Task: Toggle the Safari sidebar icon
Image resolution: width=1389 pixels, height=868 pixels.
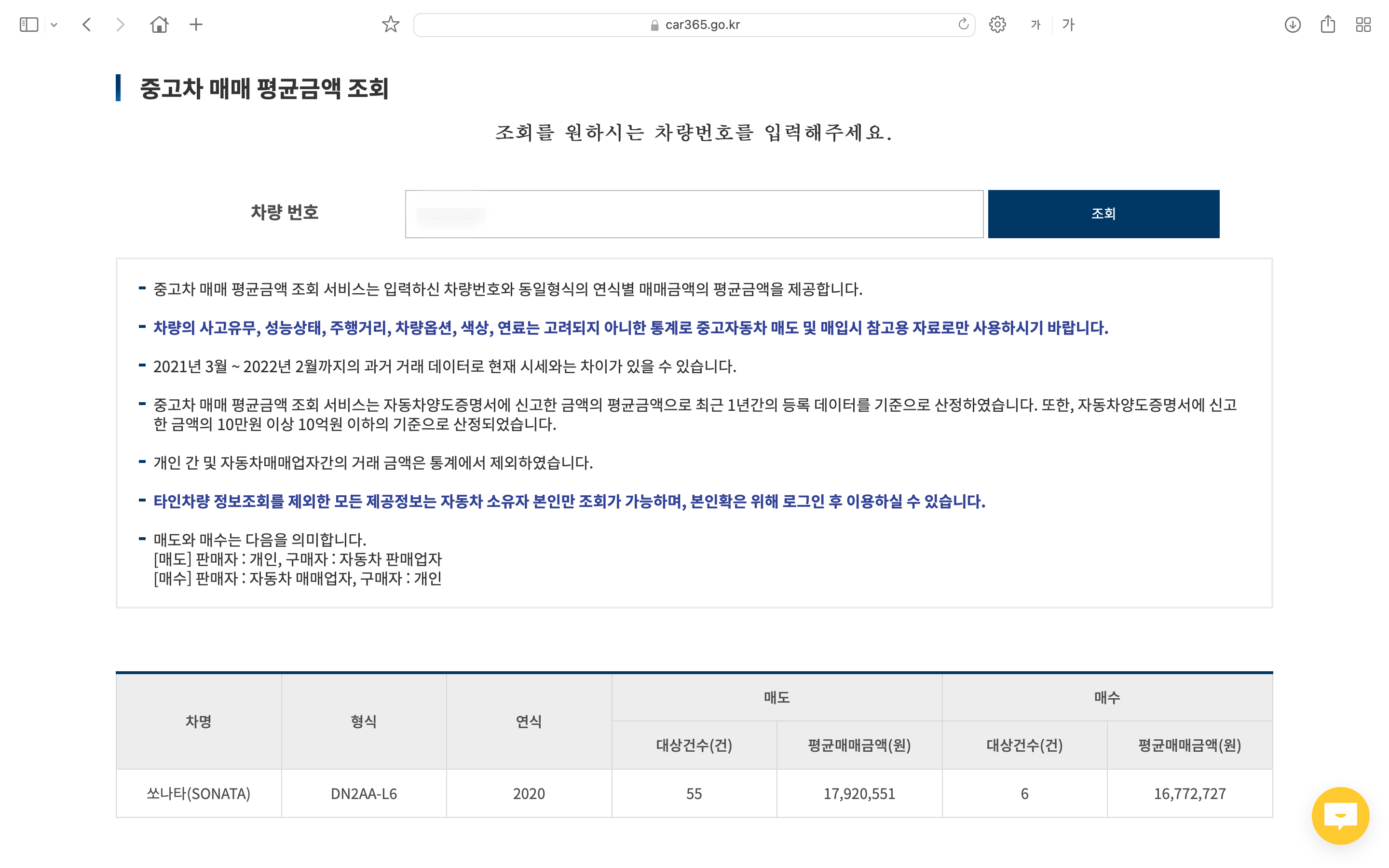Action: 29,25
